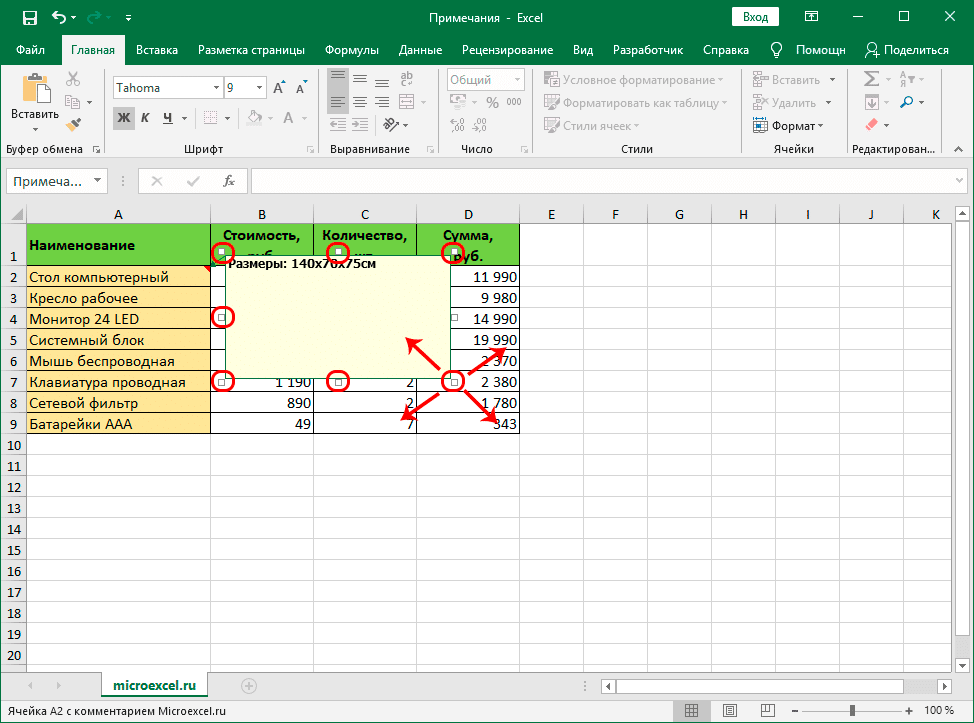
Task: Toggle italic (К) formatting
Action: click(145, 118)
